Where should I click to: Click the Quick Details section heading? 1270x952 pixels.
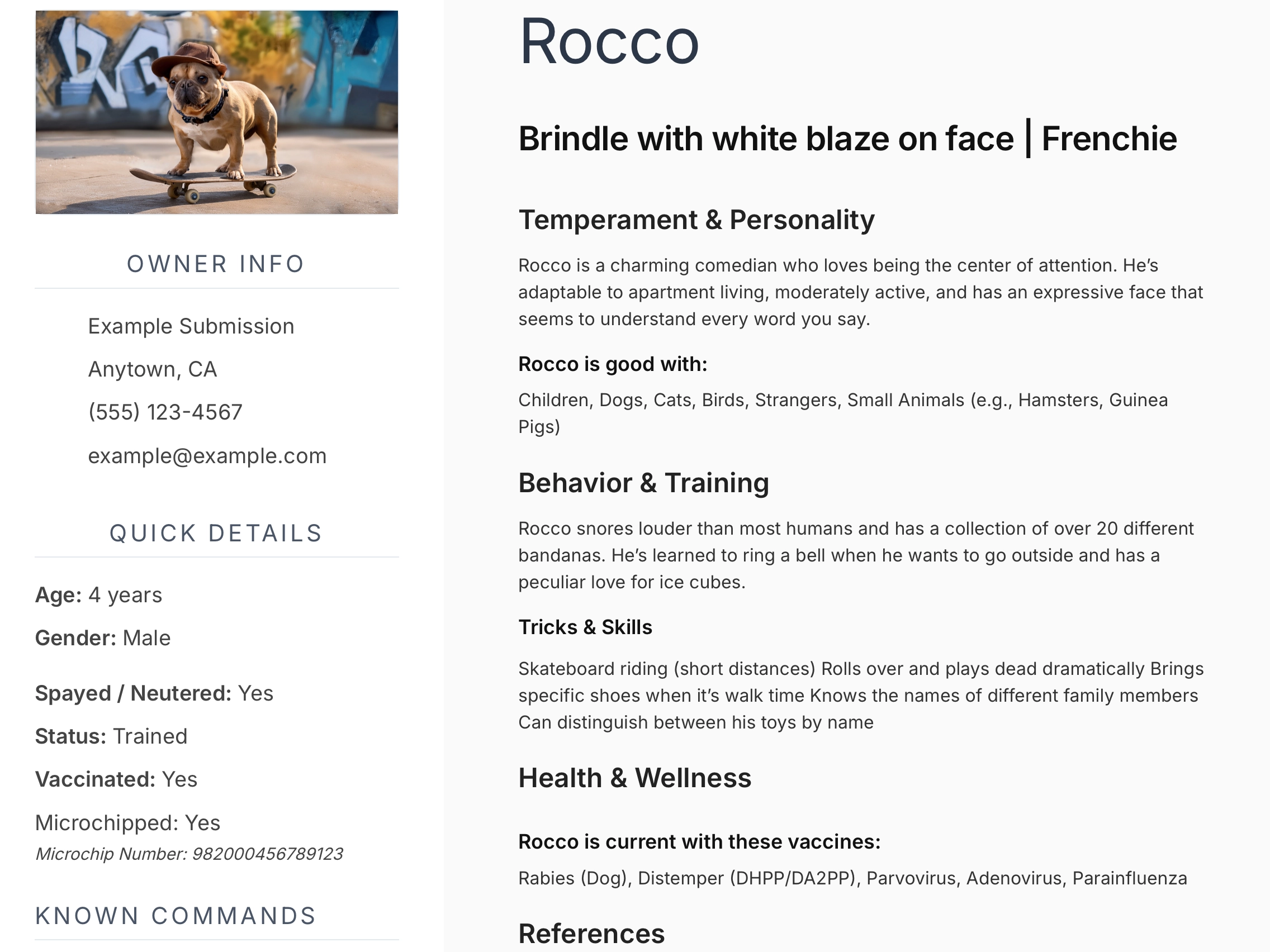point(216,533)
